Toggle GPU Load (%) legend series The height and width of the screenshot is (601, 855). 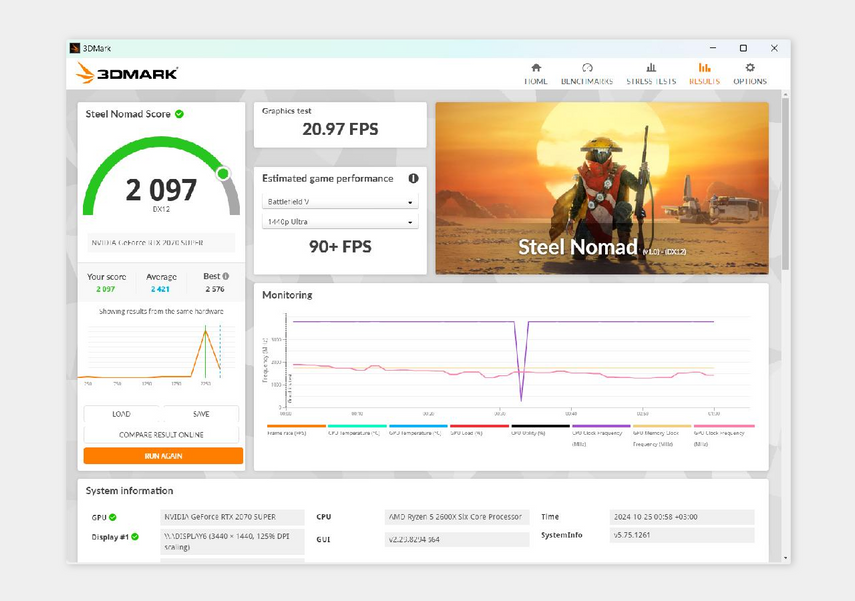click(479, 430)
